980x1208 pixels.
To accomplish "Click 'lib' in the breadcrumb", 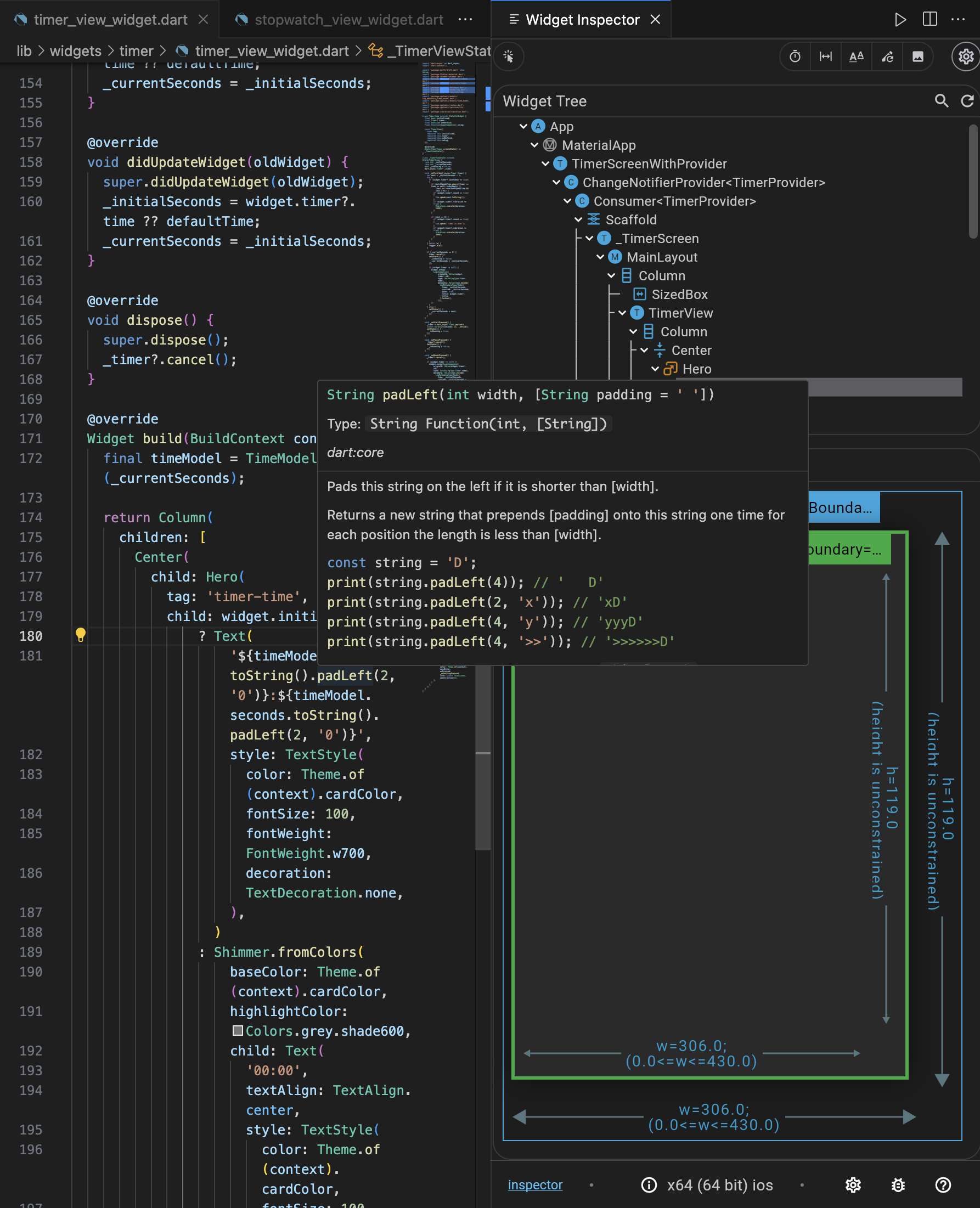I will pos(24,52).
